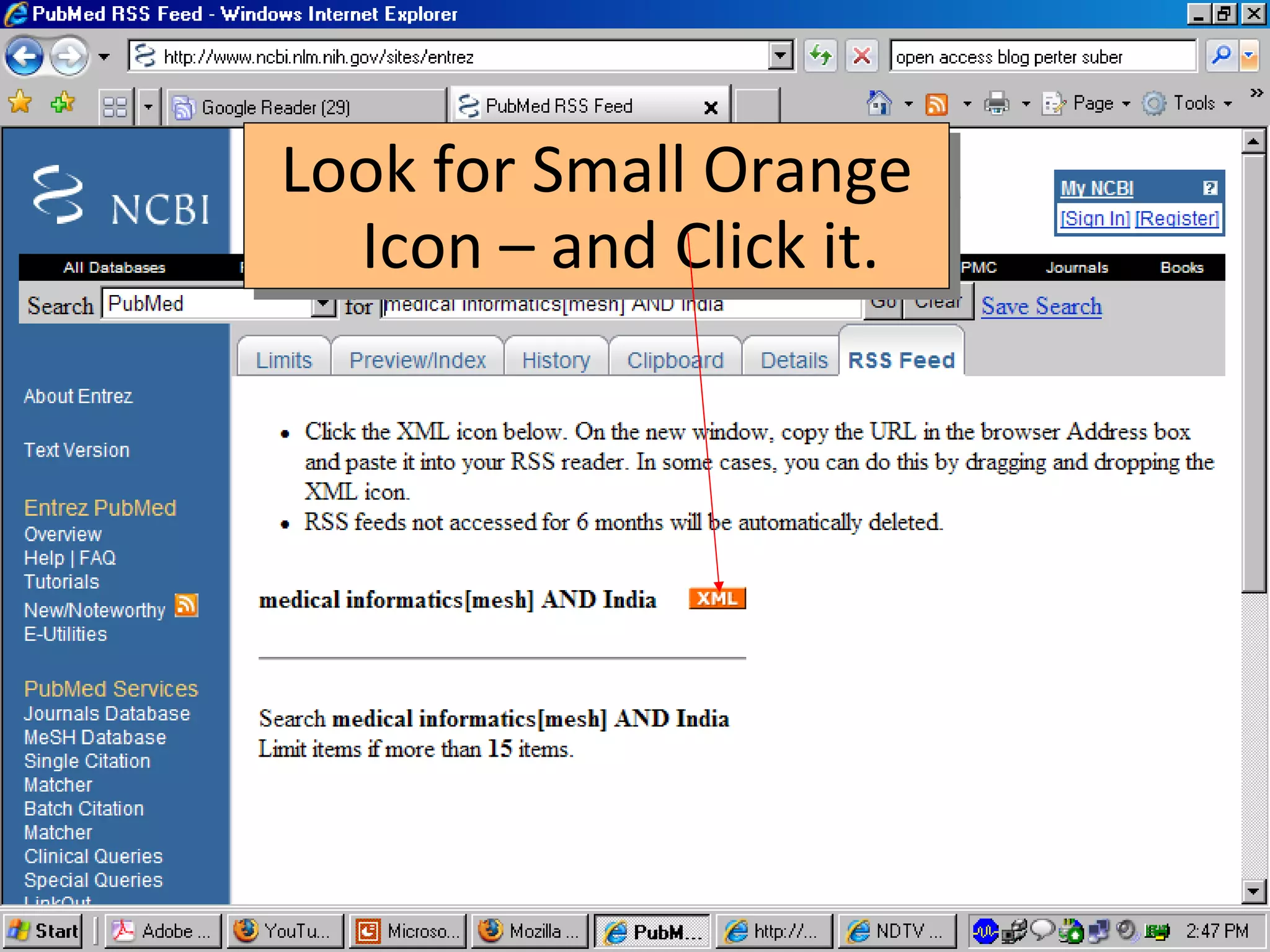Open the Clinical Queries sidebar link

pos(93,856)
